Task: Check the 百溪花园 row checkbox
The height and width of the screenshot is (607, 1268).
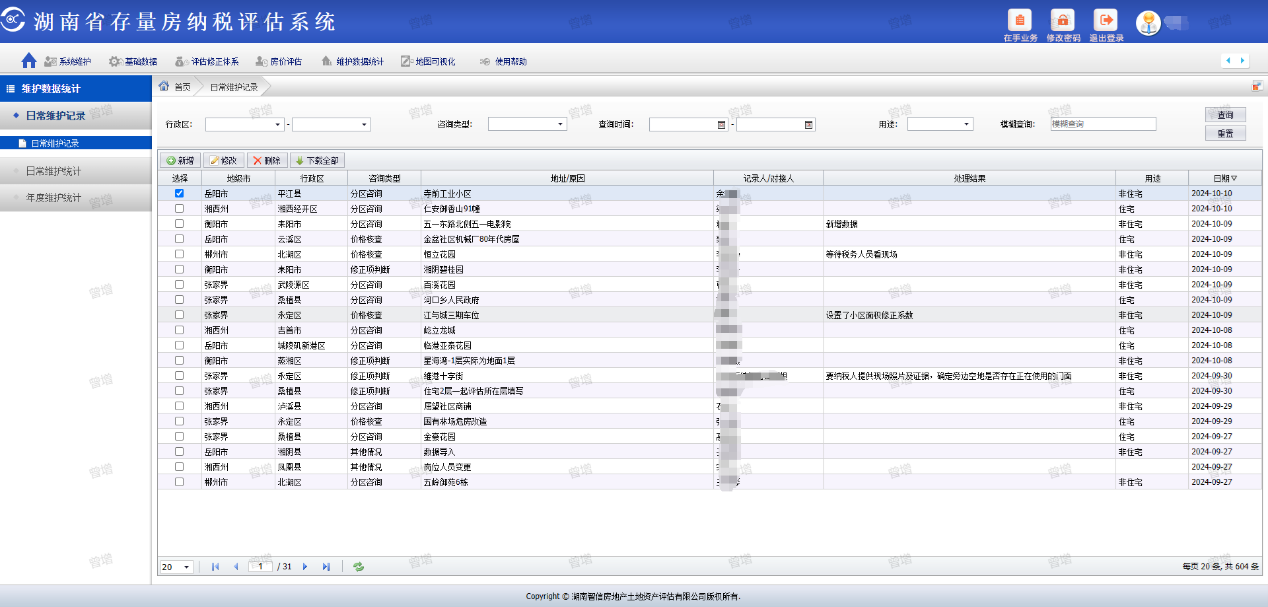Action: [179, 284]
